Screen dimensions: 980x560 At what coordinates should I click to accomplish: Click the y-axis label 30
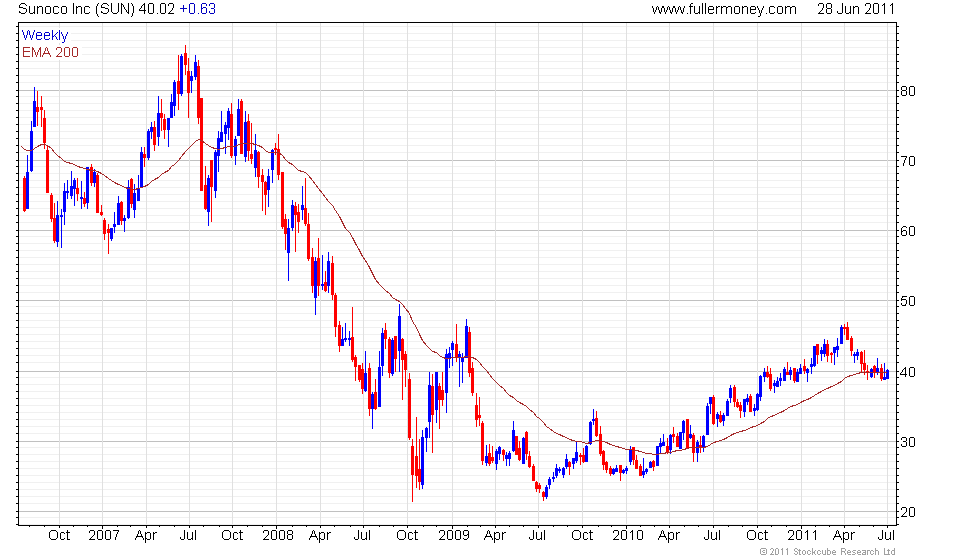coord(908,442)
